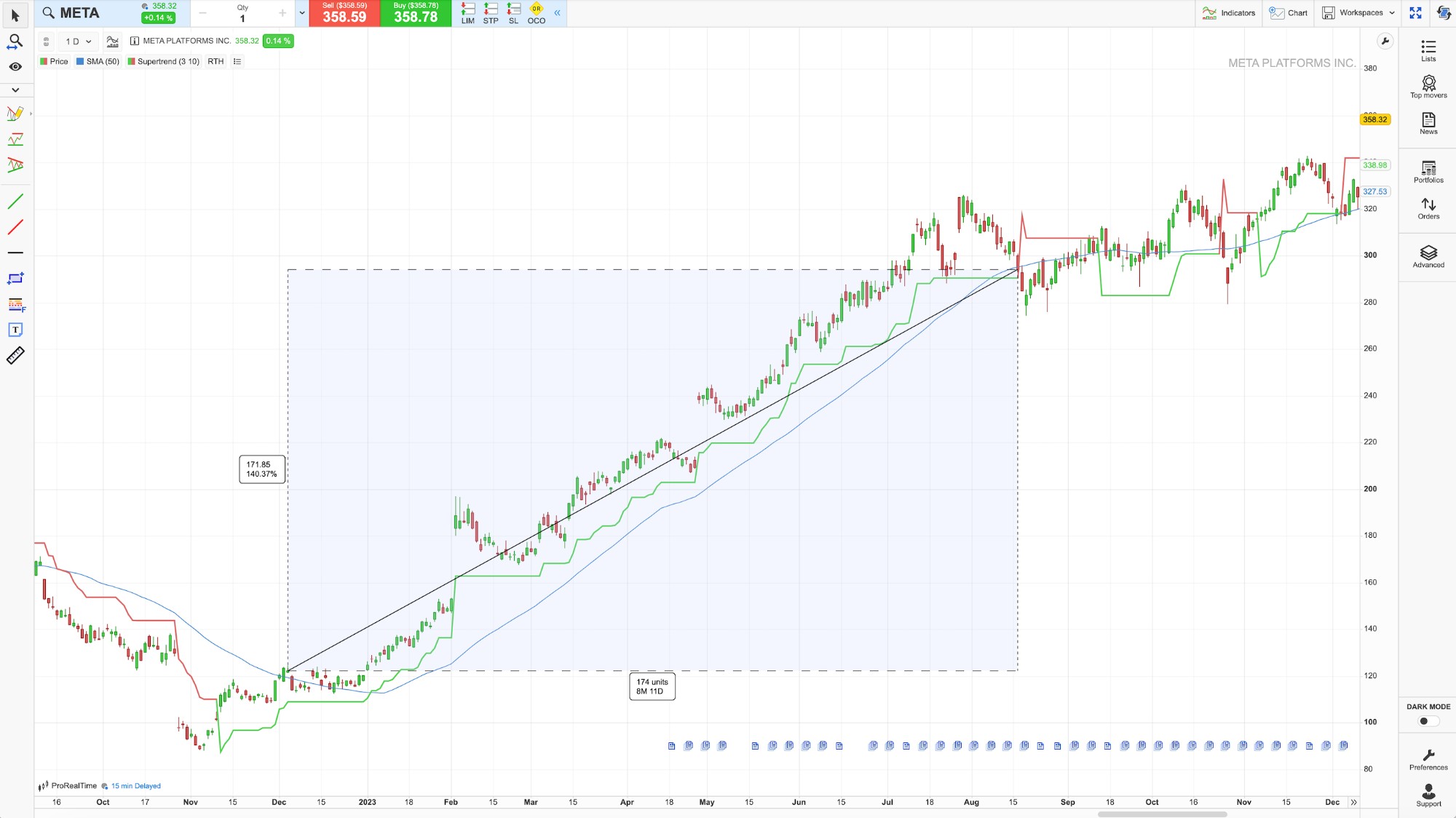Viewport: 1456px width, 818px height.
Task: Select the black horizontal line tool
Action: point(15,253)
